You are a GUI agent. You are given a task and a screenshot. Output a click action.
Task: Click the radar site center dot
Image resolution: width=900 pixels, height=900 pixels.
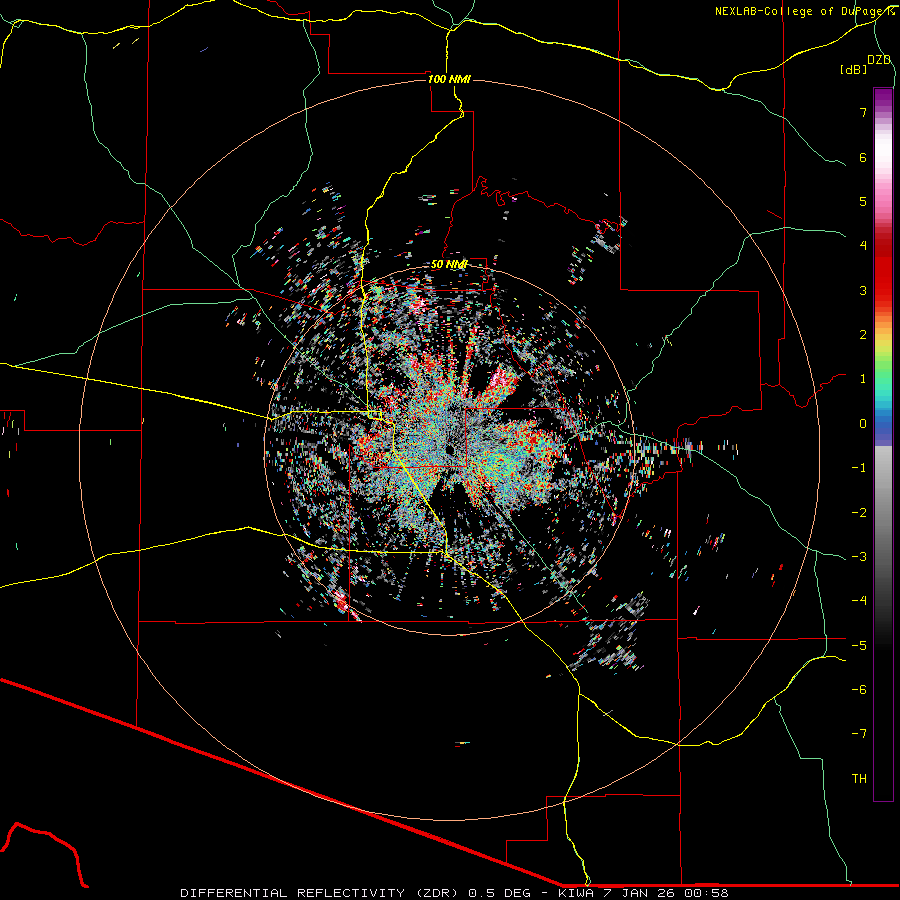450,449
